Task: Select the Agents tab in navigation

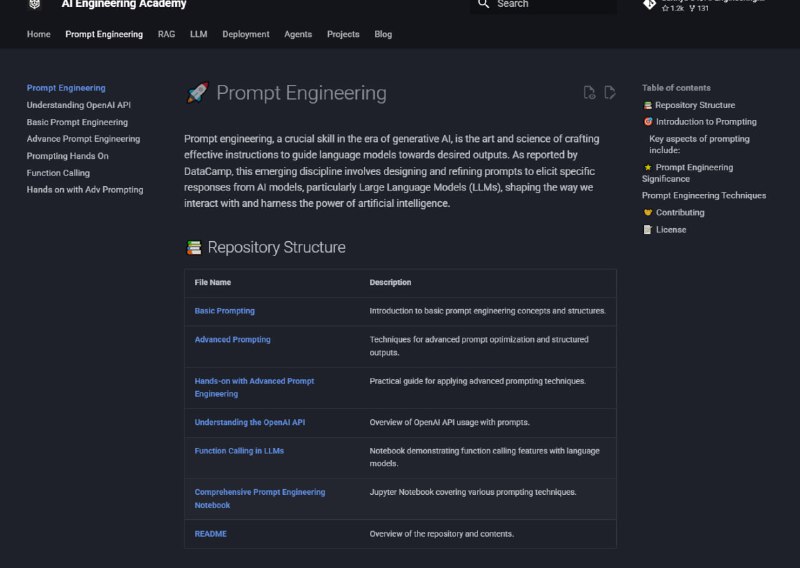Action: 298,34
